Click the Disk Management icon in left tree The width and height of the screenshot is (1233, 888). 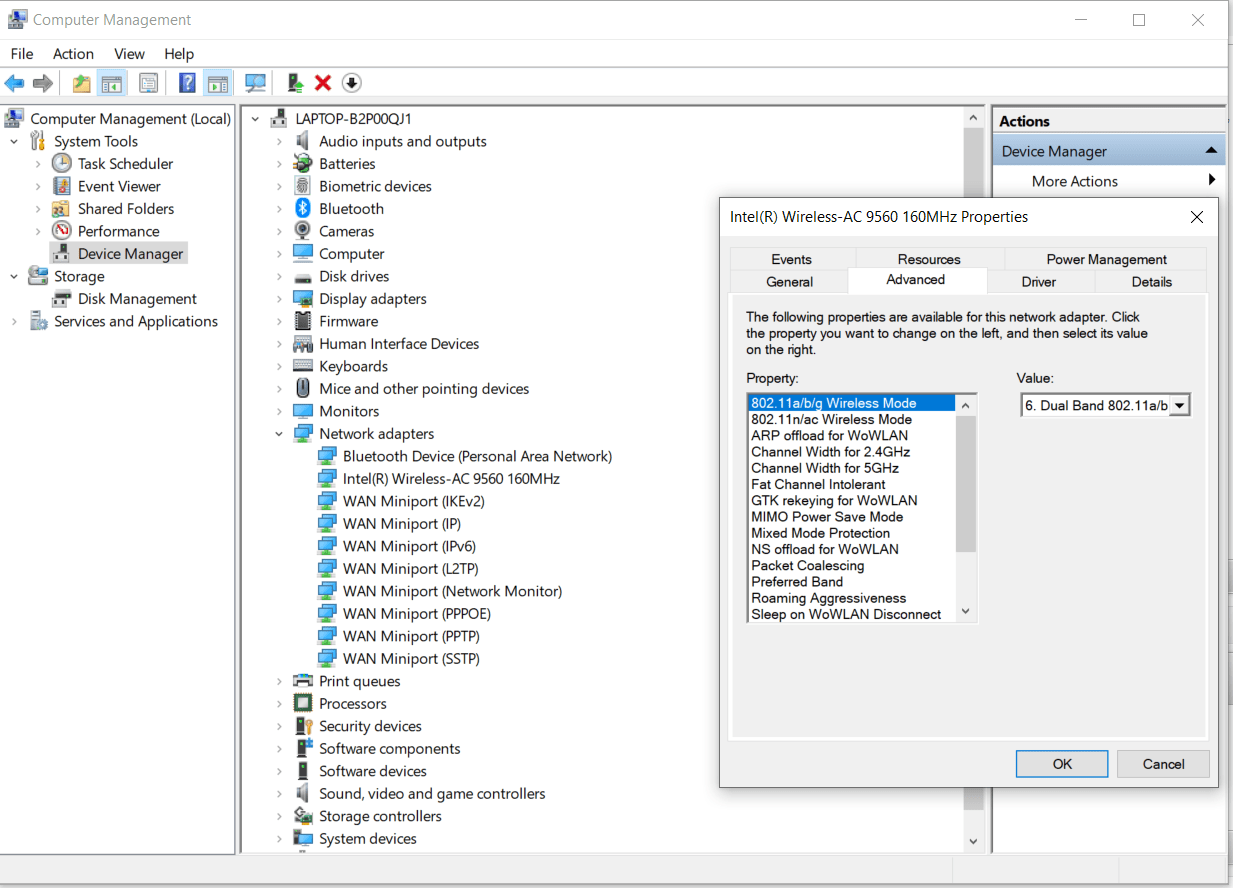[x=62, y=299]
